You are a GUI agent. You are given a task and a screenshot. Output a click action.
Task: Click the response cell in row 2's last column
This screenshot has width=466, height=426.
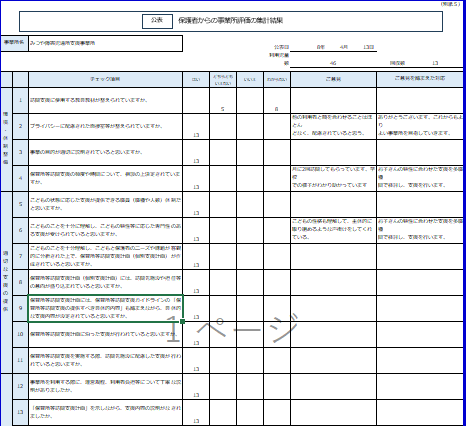420,126
